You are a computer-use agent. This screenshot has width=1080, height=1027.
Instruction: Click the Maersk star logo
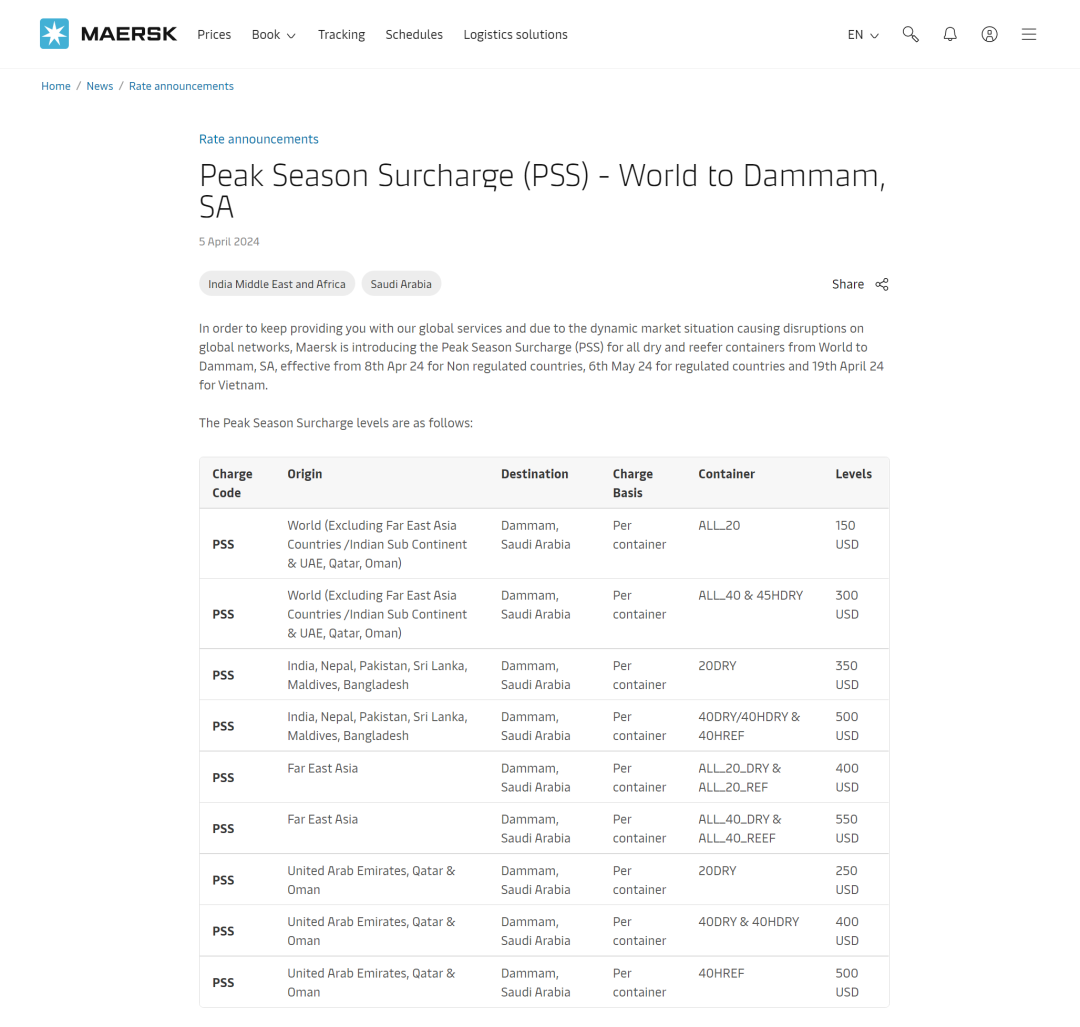[x=54, y=34]
